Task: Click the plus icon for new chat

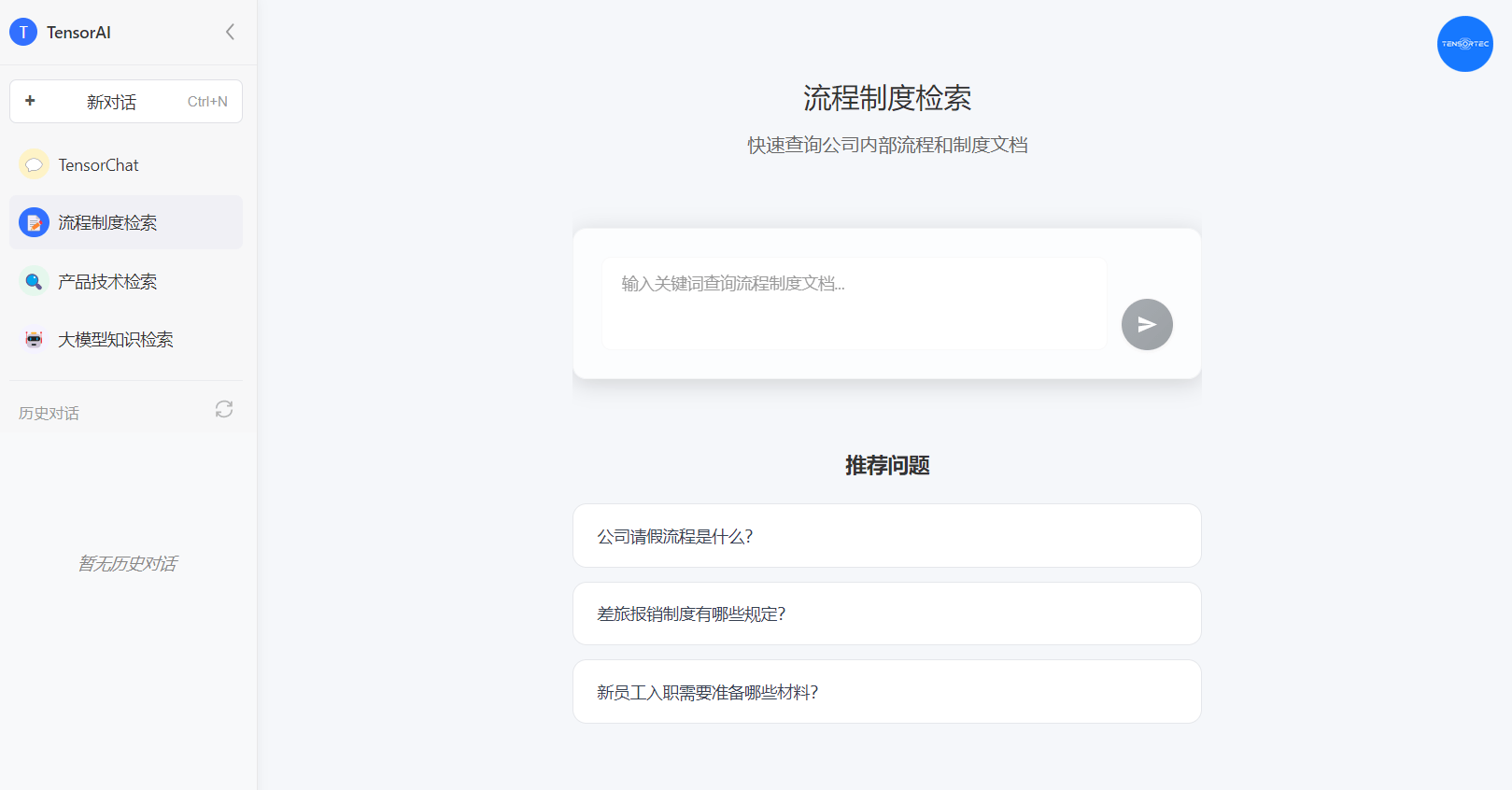Action: [30, 101]
